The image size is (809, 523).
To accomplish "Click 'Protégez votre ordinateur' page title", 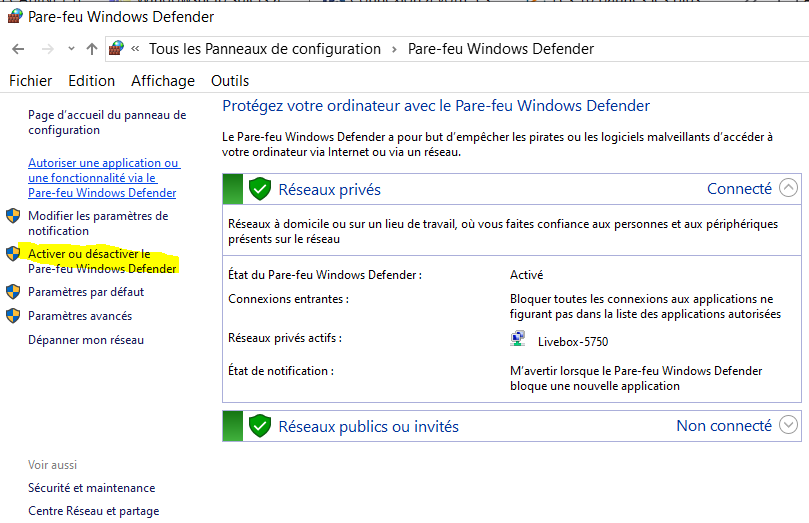I will [x=436, y=106].
